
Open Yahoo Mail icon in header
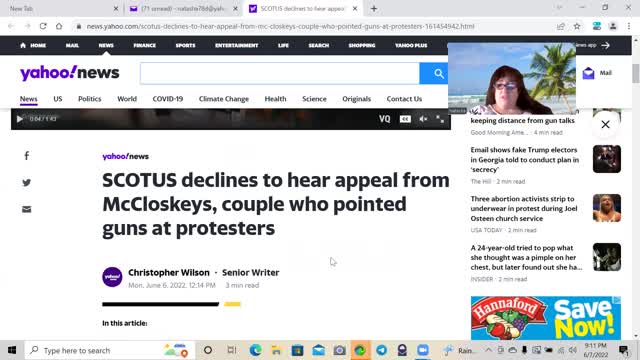(x=588, y=73)
